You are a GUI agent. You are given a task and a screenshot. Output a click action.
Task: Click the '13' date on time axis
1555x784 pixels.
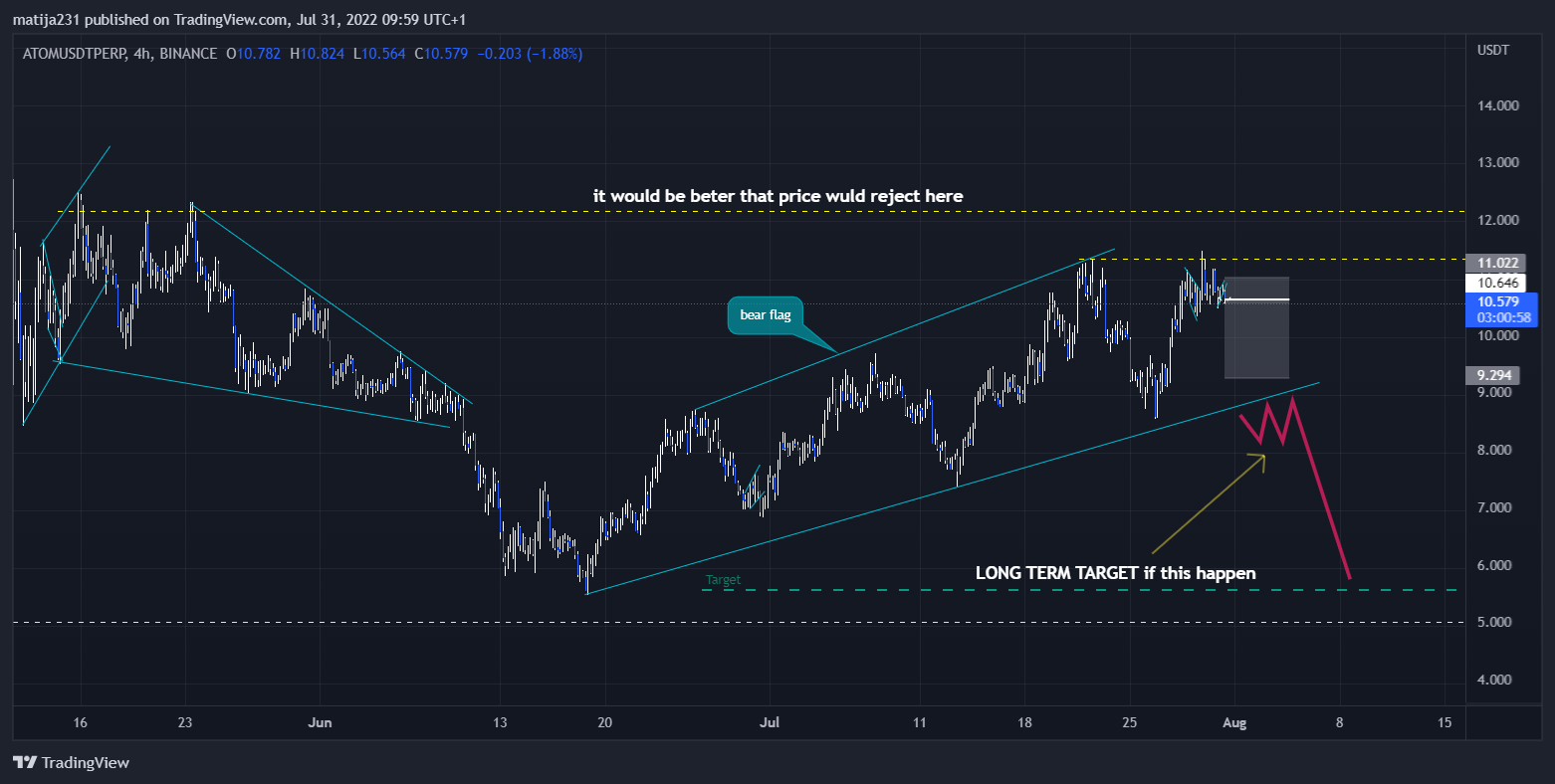point(500,722)
